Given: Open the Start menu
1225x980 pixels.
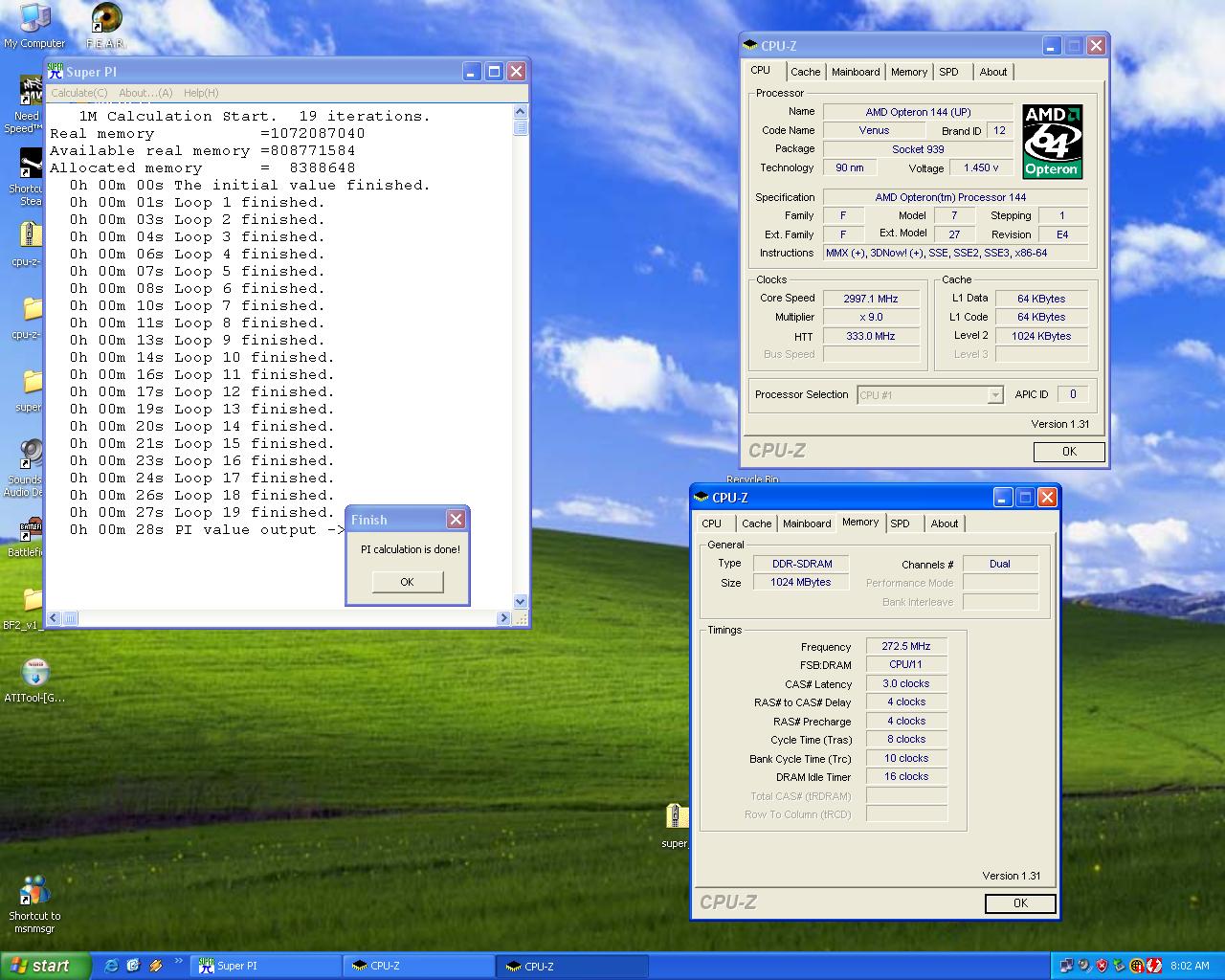Looking at the screenshot, I should click(x=45, y=966).
